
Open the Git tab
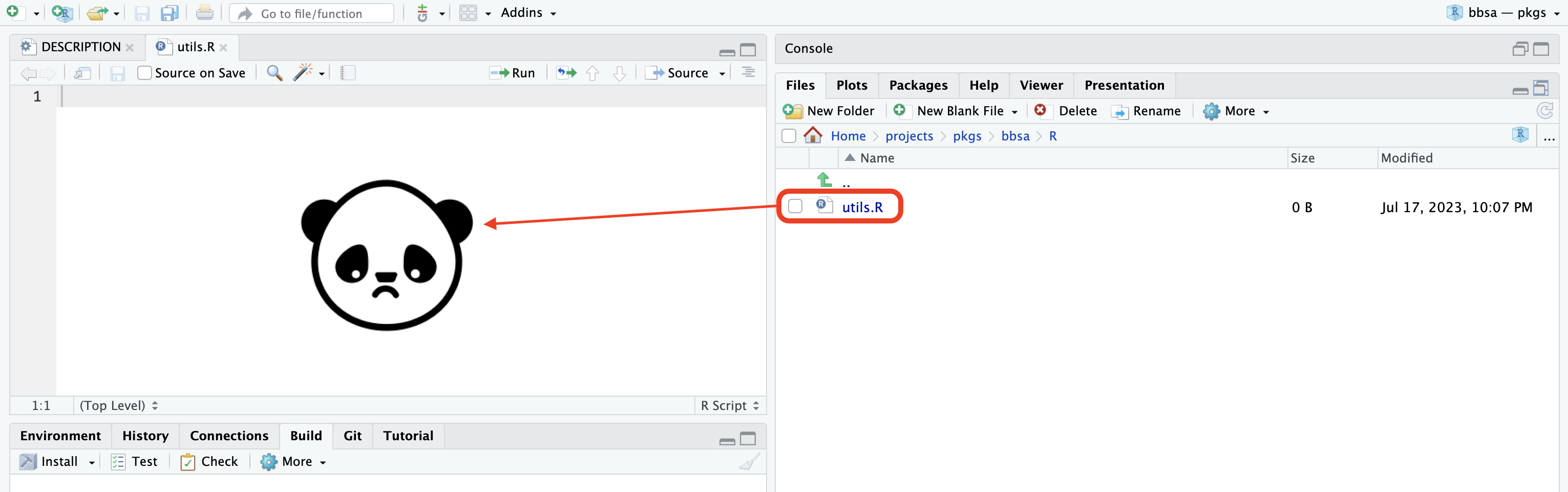352,436
